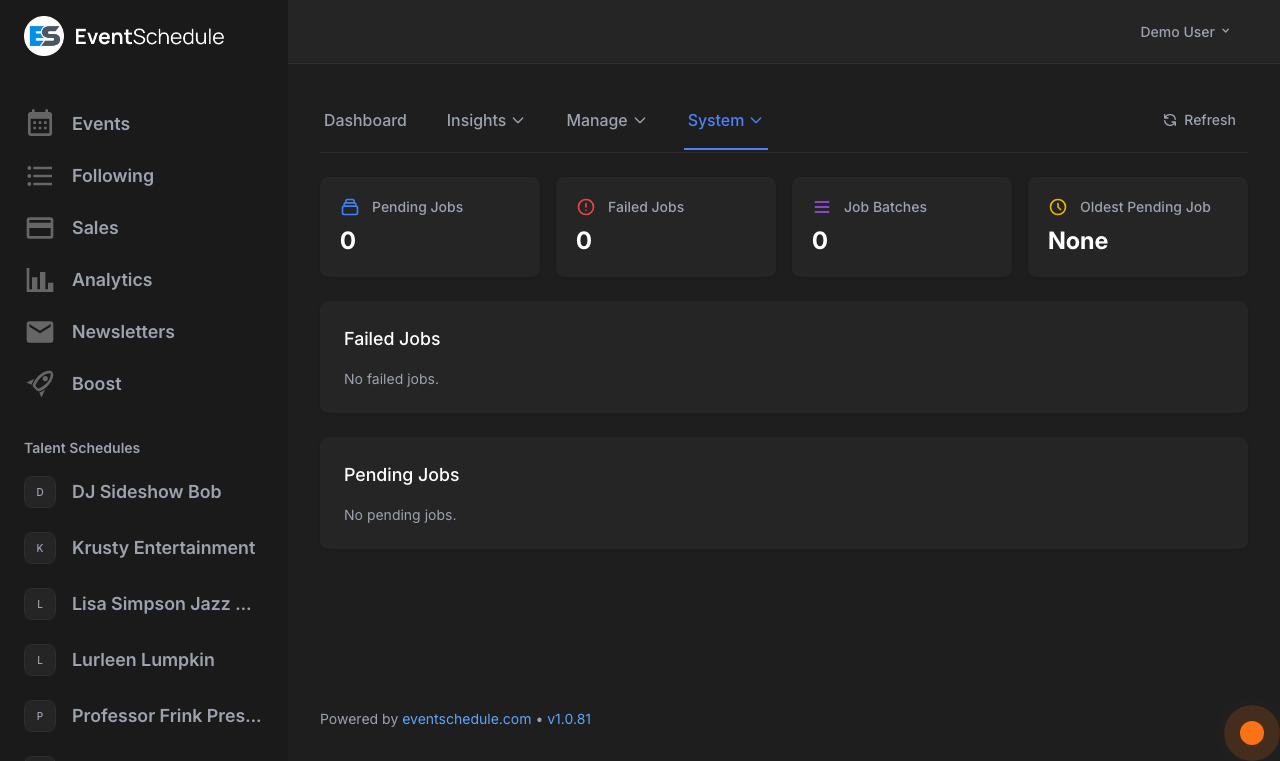Click the Job Batches lines icon

tap(822, 207)
